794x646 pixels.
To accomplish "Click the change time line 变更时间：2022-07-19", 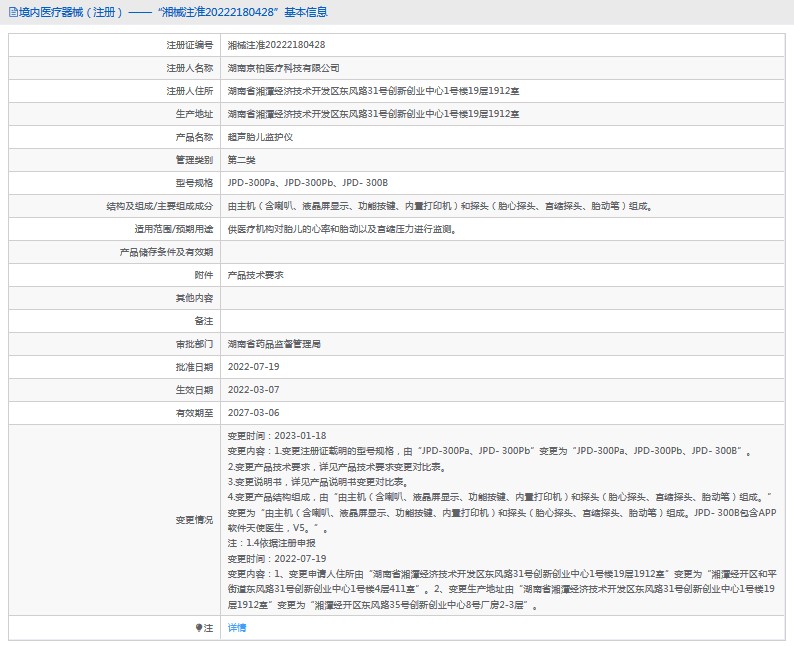I will (276, 559).
